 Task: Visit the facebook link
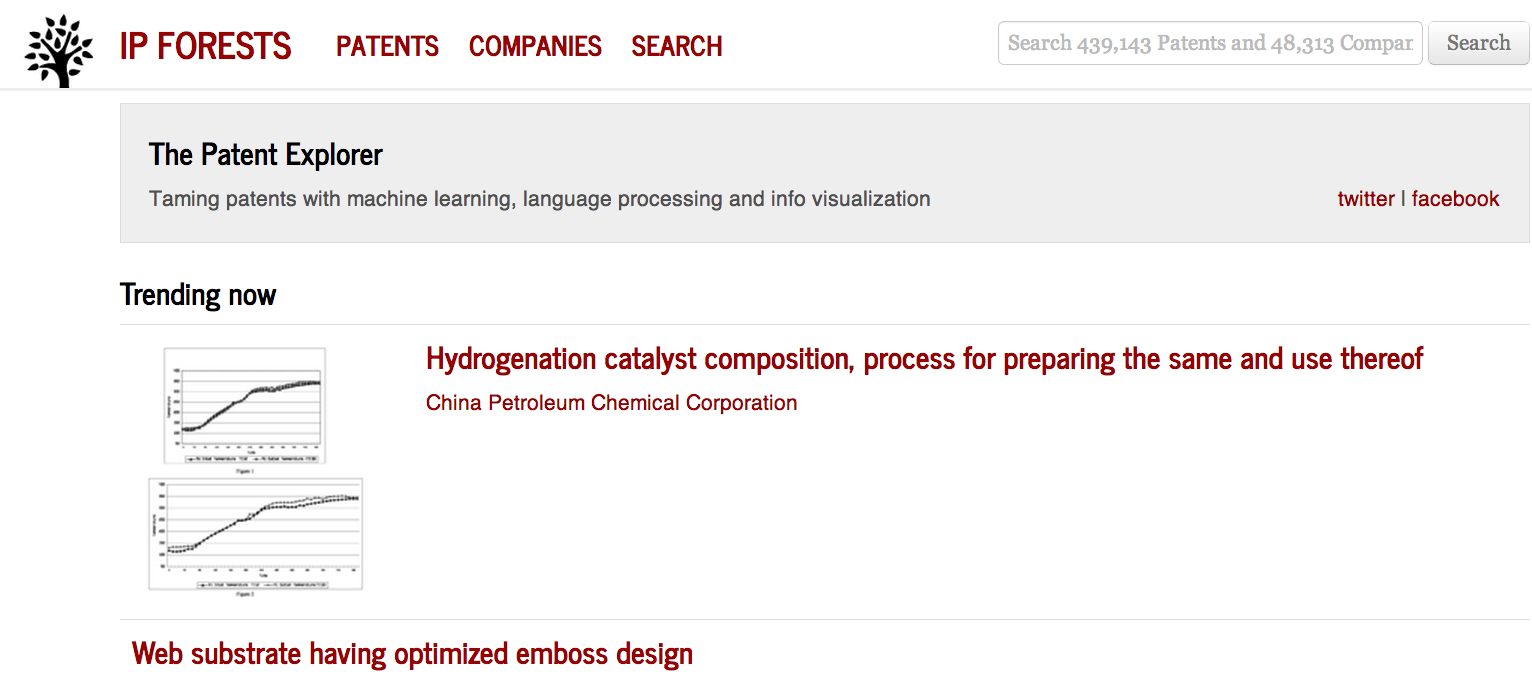[x=1455, y=199]
